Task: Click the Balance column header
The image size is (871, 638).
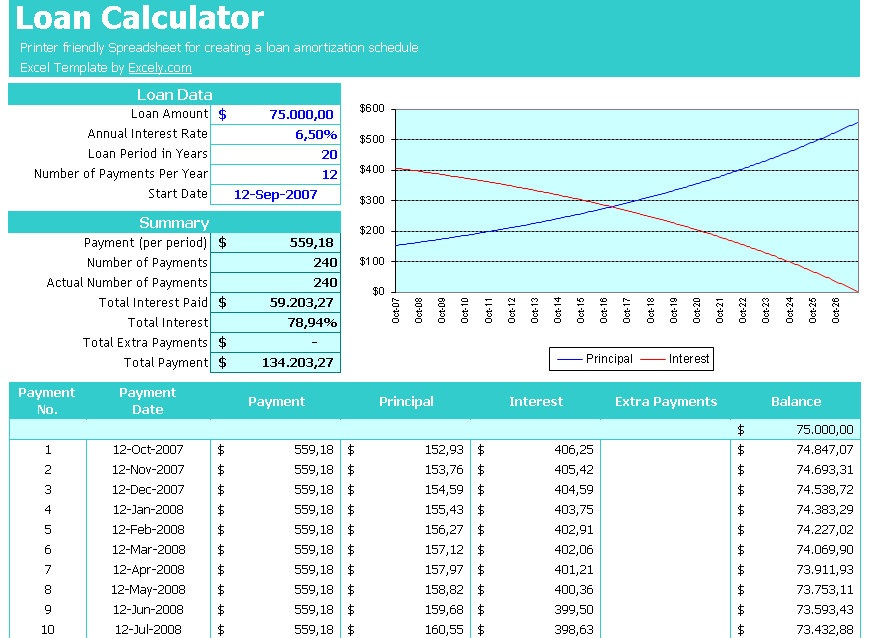Action: tap(796, 401)
